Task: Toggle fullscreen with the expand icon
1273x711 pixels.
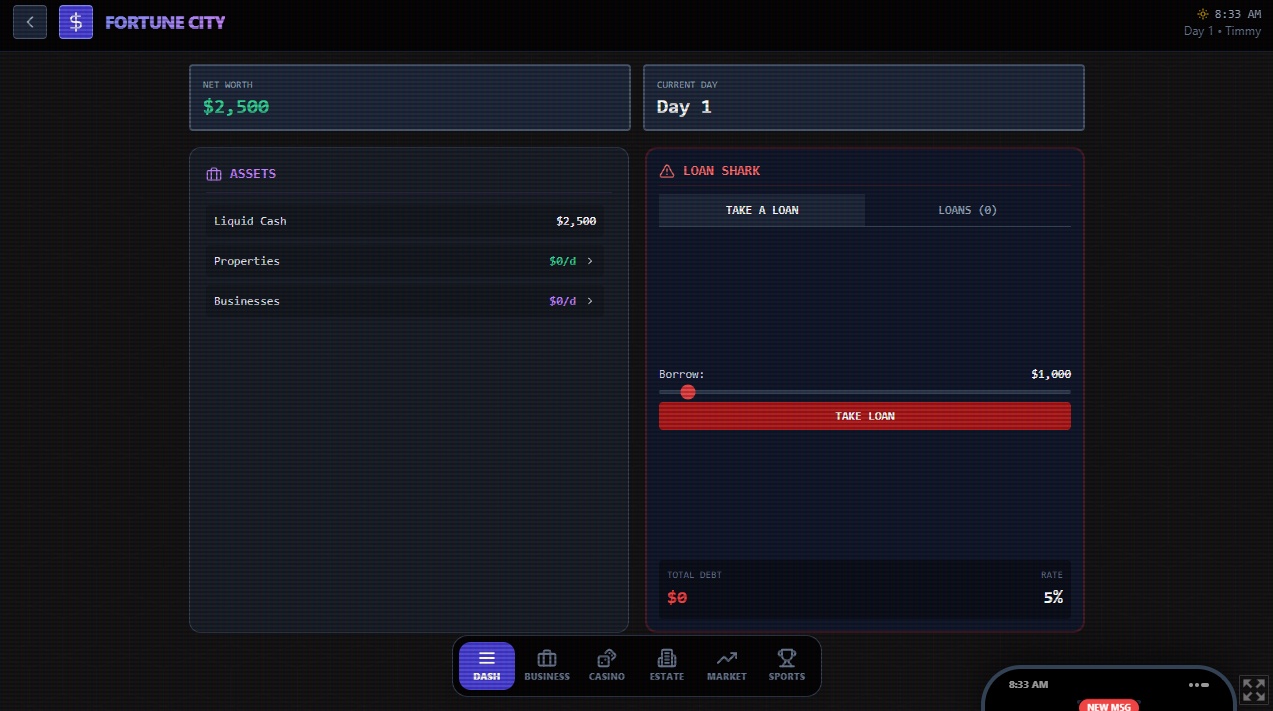Action: pos(1254,690)
